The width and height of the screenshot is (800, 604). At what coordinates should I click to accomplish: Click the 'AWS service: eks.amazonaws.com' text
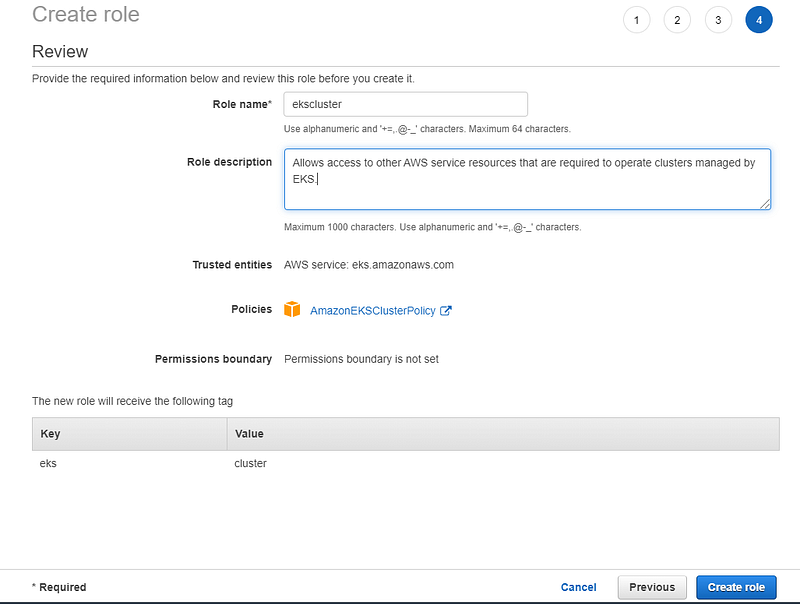click(x=369, y=265)
